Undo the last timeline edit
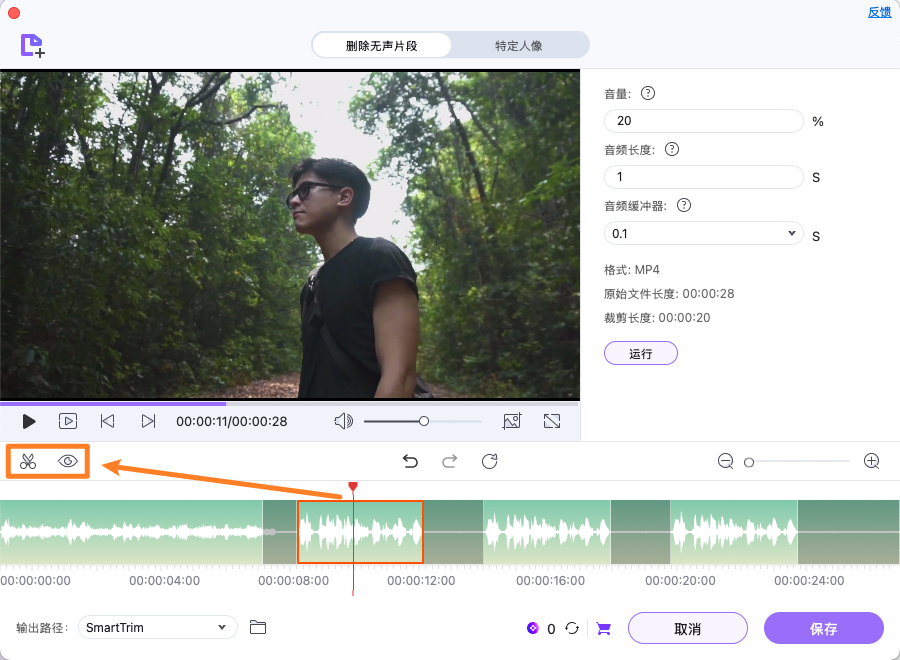The image size is (900, 660). pyautogui.click(x=410, y=461)
